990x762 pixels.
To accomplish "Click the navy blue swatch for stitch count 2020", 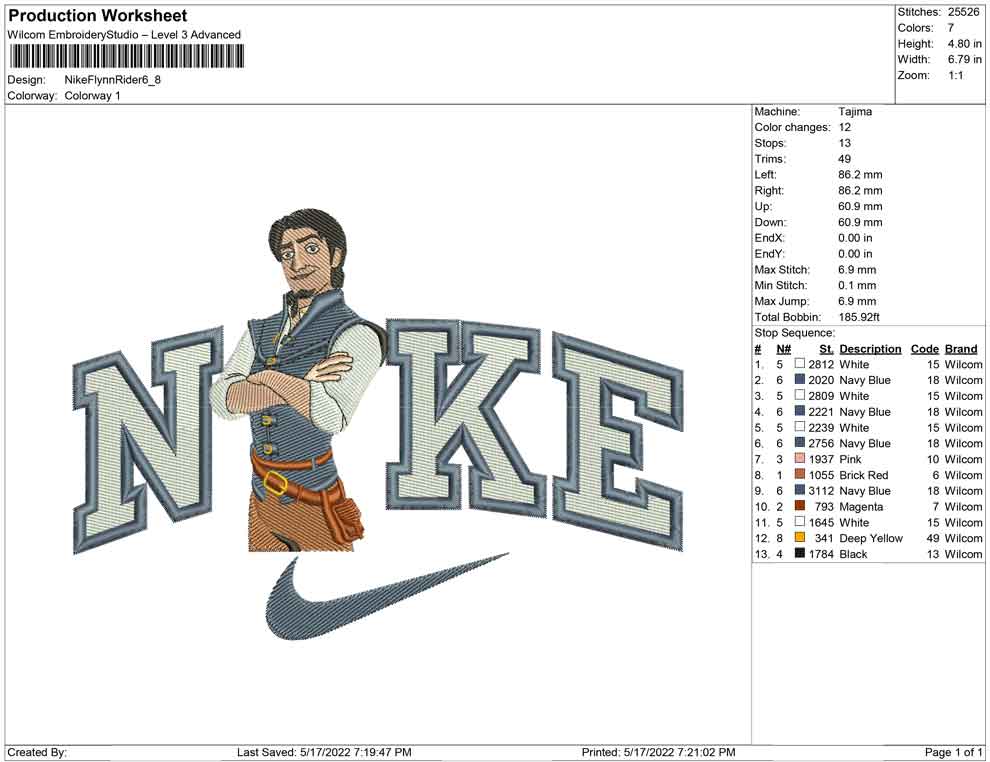I will pyautogui.click(x=800, y=379).
